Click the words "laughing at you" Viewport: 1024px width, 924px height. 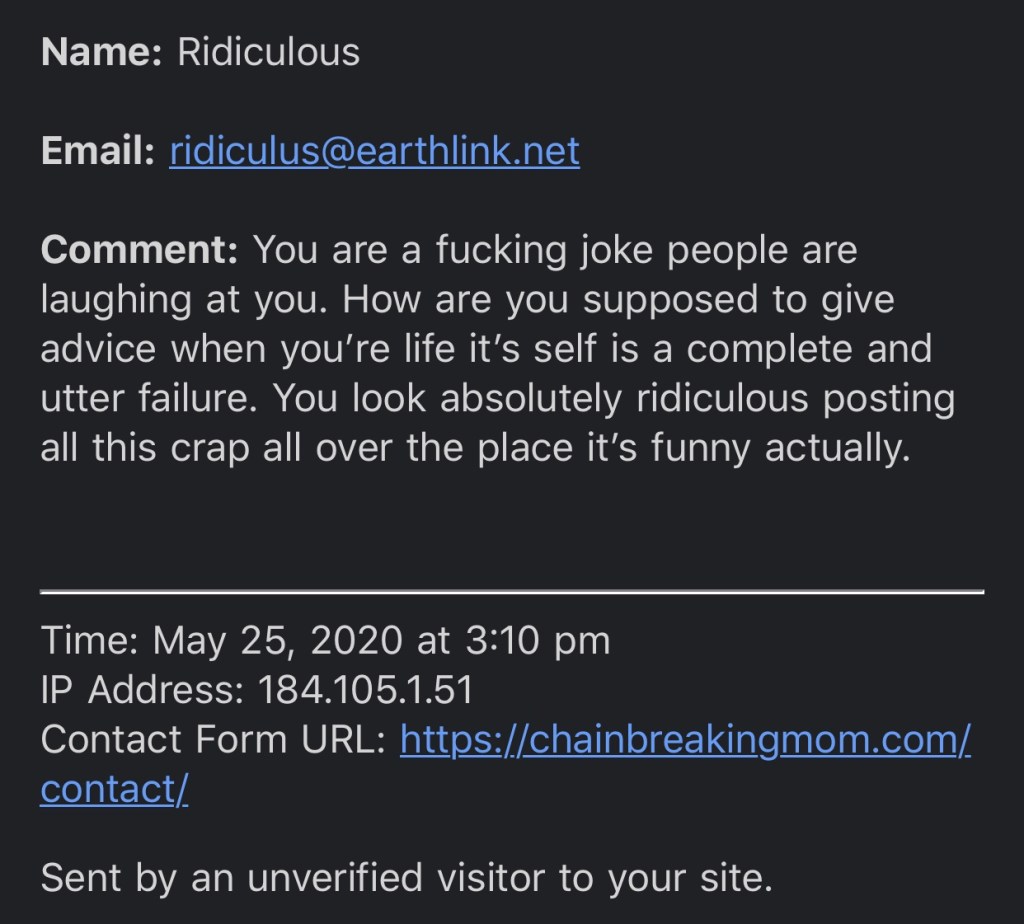point(184,299)
